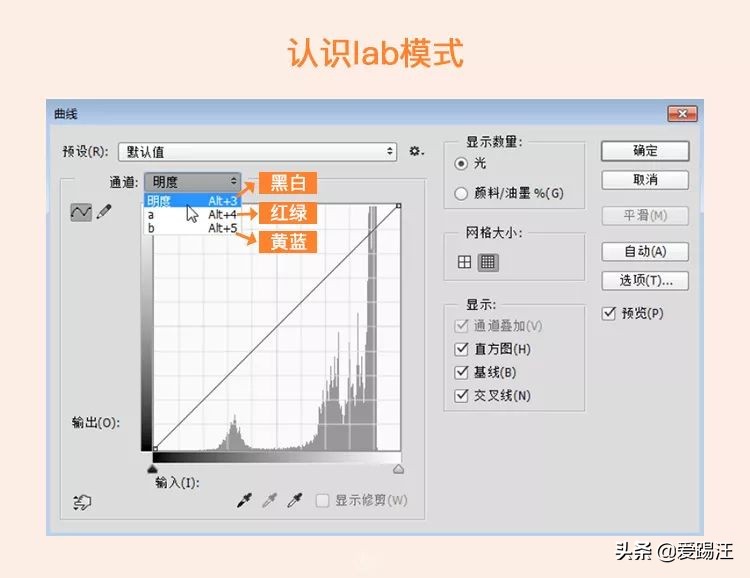Toggle the 预览(P) checkbox
The height and width of the screenshot is (578, 750).
pos(608,313)
